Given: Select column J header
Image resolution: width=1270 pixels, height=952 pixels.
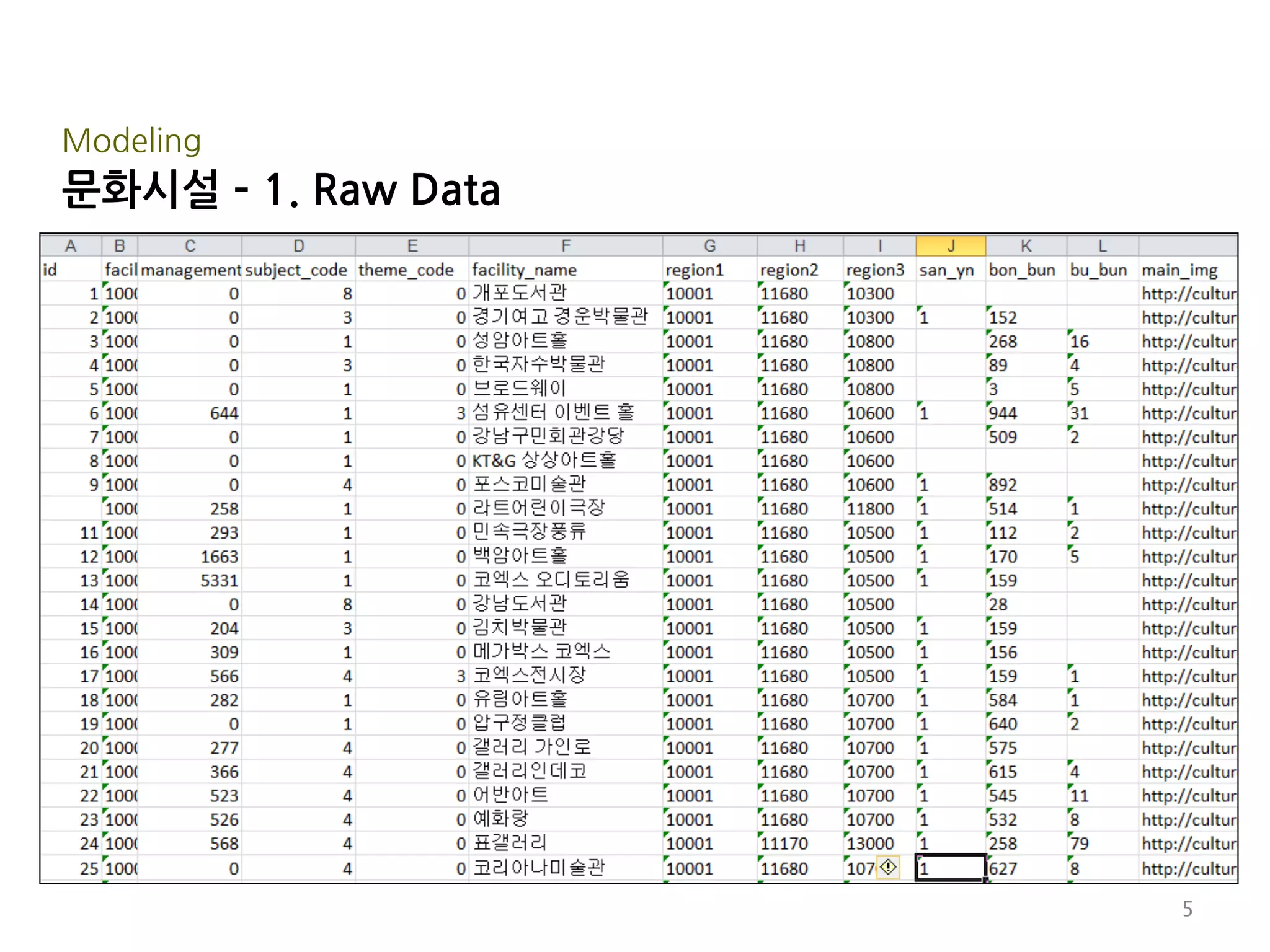Looking at the screenshot, I should tap(950, 246).
